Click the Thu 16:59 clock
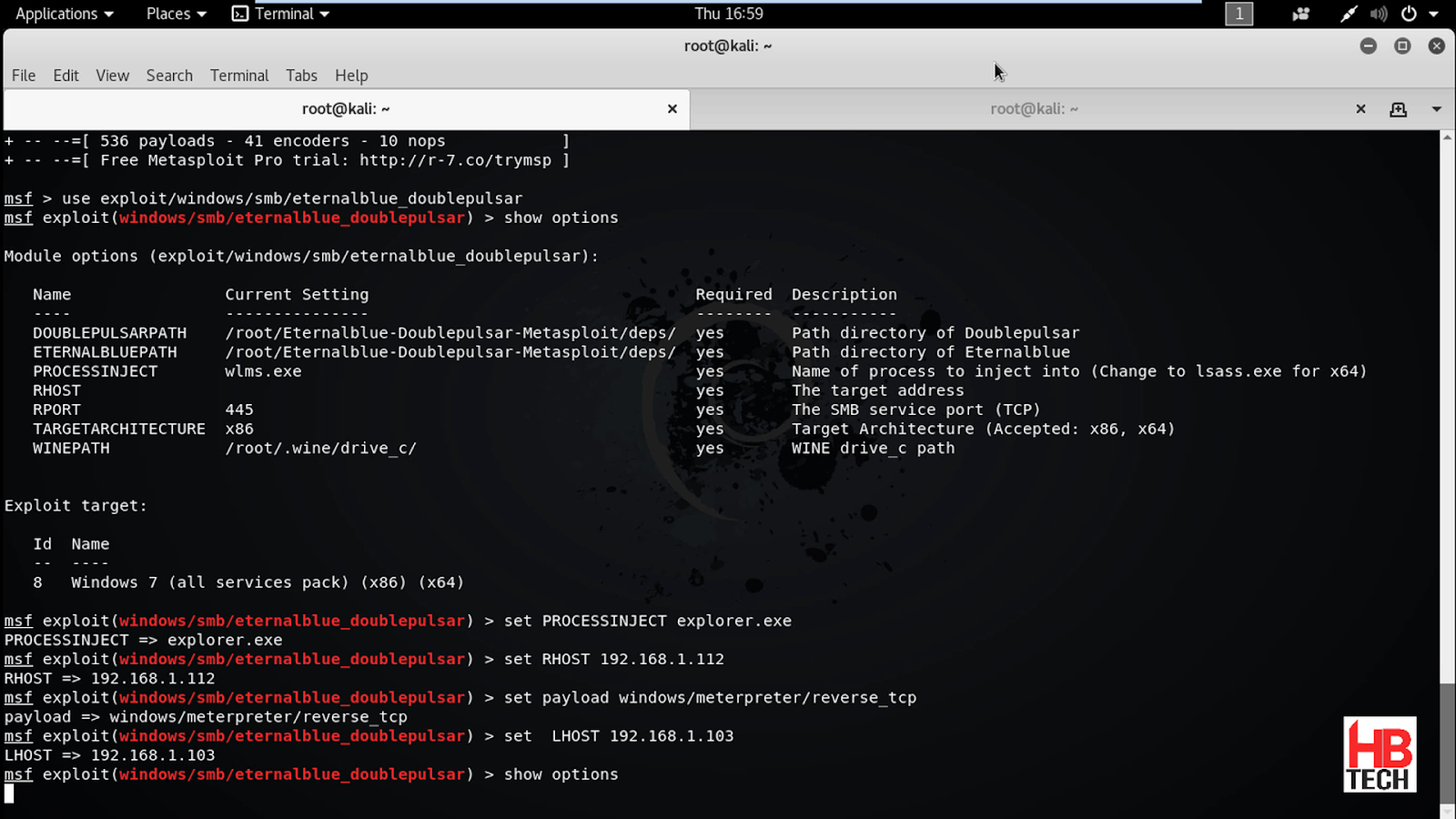 point(729,14)
